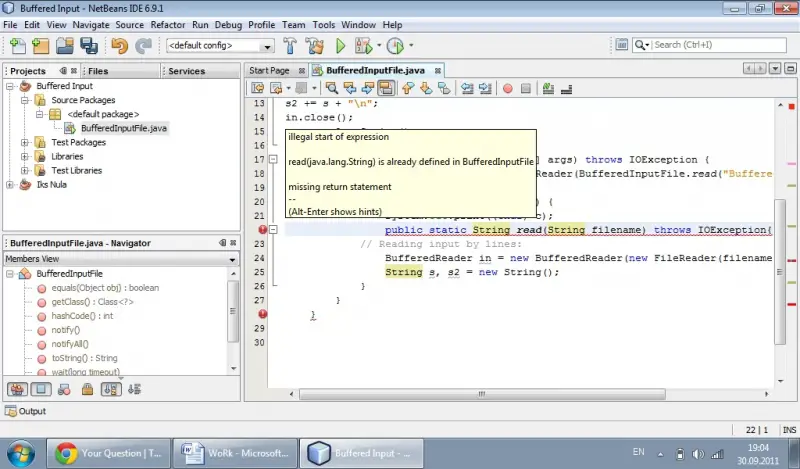The width and height of the screenshot is (800, 469).
Task: Expand the Iks Nula project node
Action: click(10, 185)
